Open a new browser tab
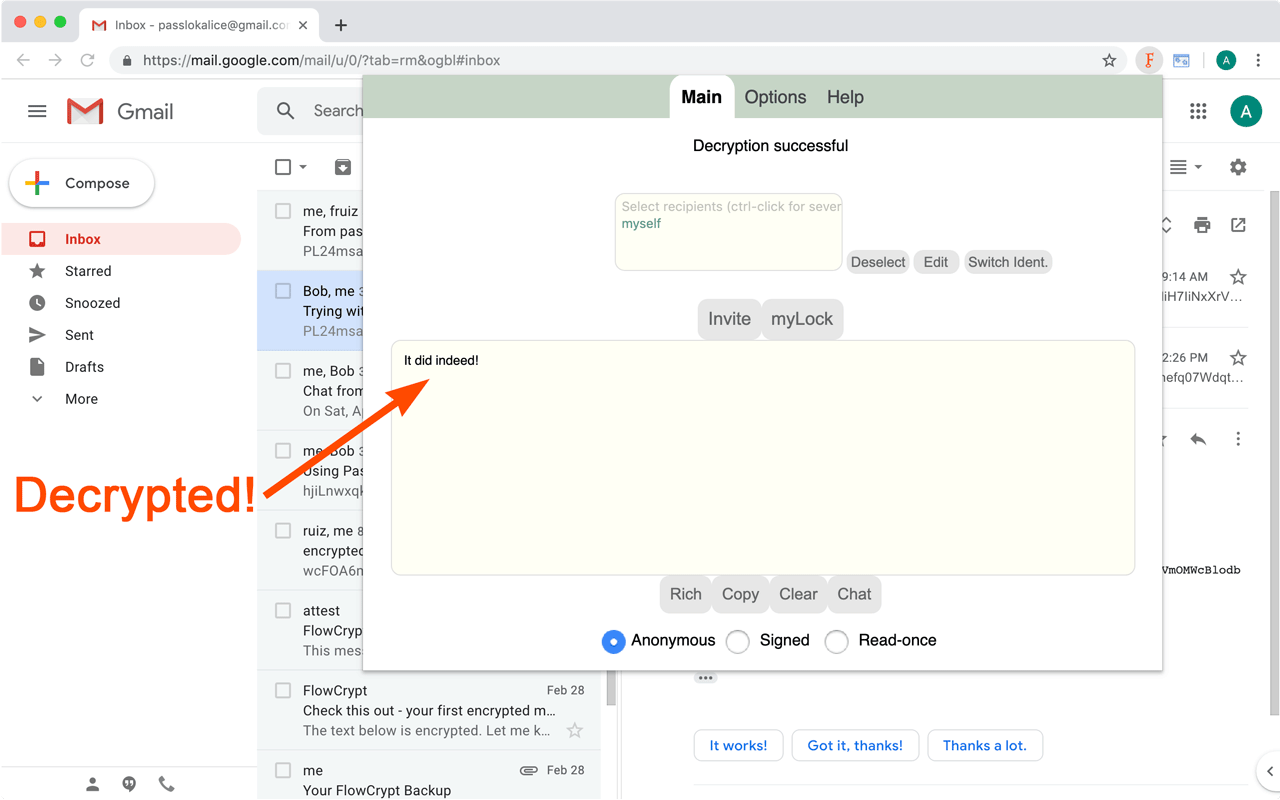1280x800 pixels. coord(340,25)
